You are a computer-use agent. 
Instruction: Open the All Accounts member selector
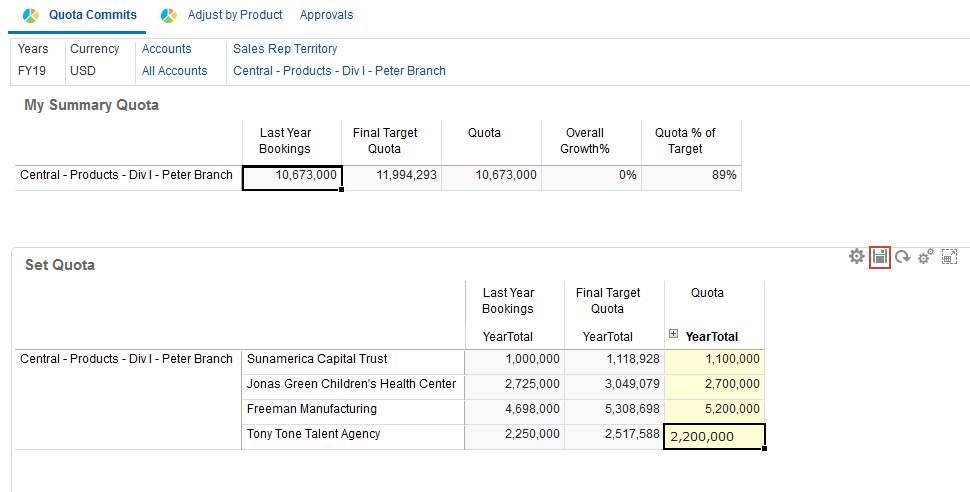click(x=174, y=71)
